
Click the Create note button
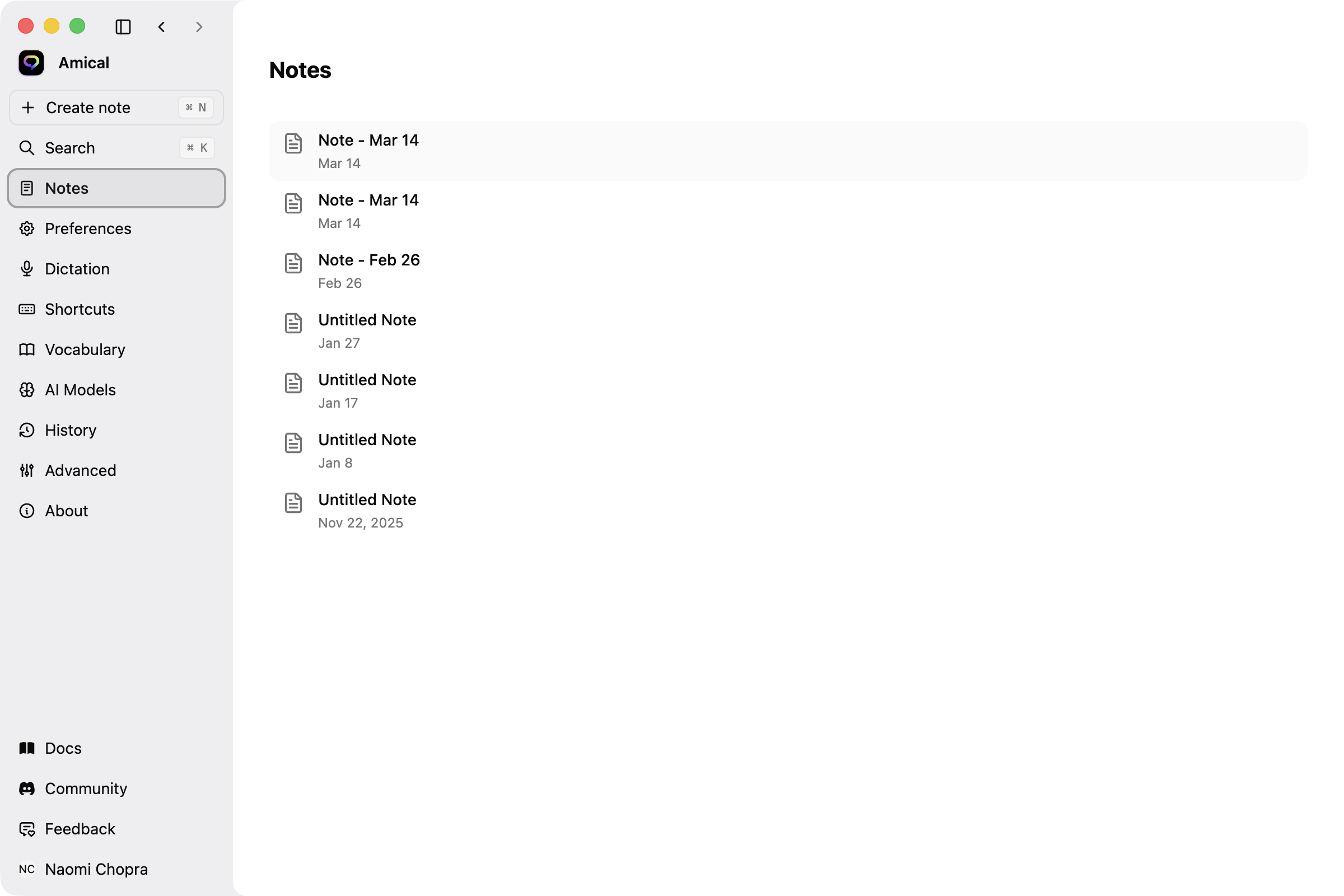[88, 108]
